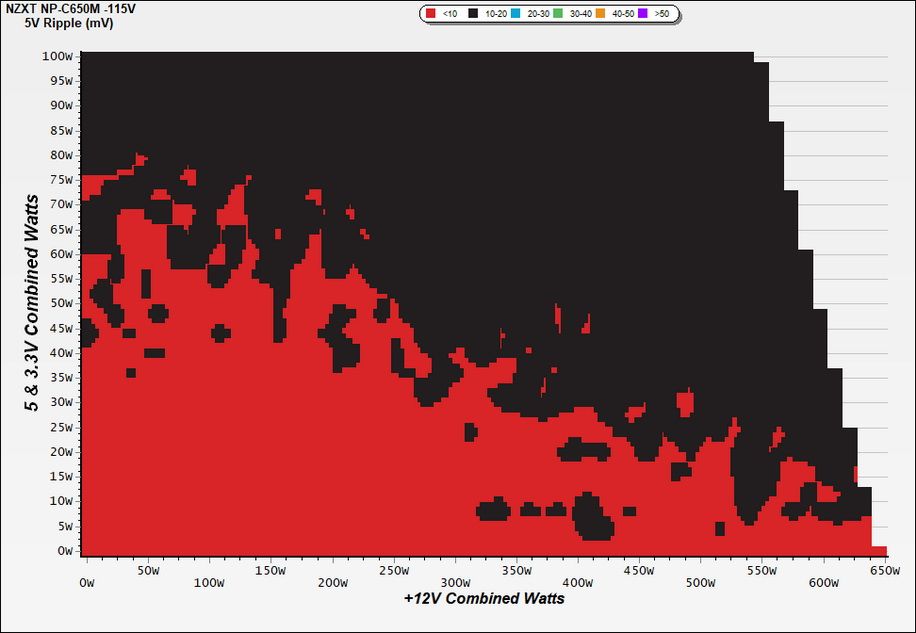
Task: Click the '65W' y-axis label
Action: click(60, 229)
